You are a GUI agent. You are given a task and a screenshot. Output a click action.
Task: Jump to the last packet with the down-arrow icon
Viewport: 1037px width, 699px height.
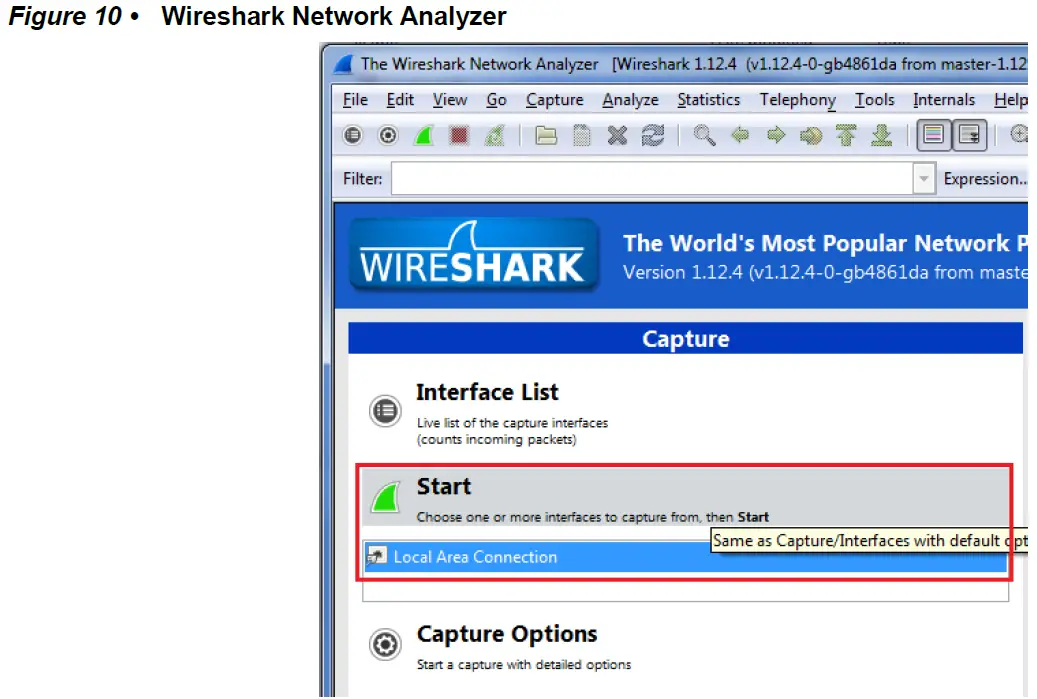click(x=882, y=136)
